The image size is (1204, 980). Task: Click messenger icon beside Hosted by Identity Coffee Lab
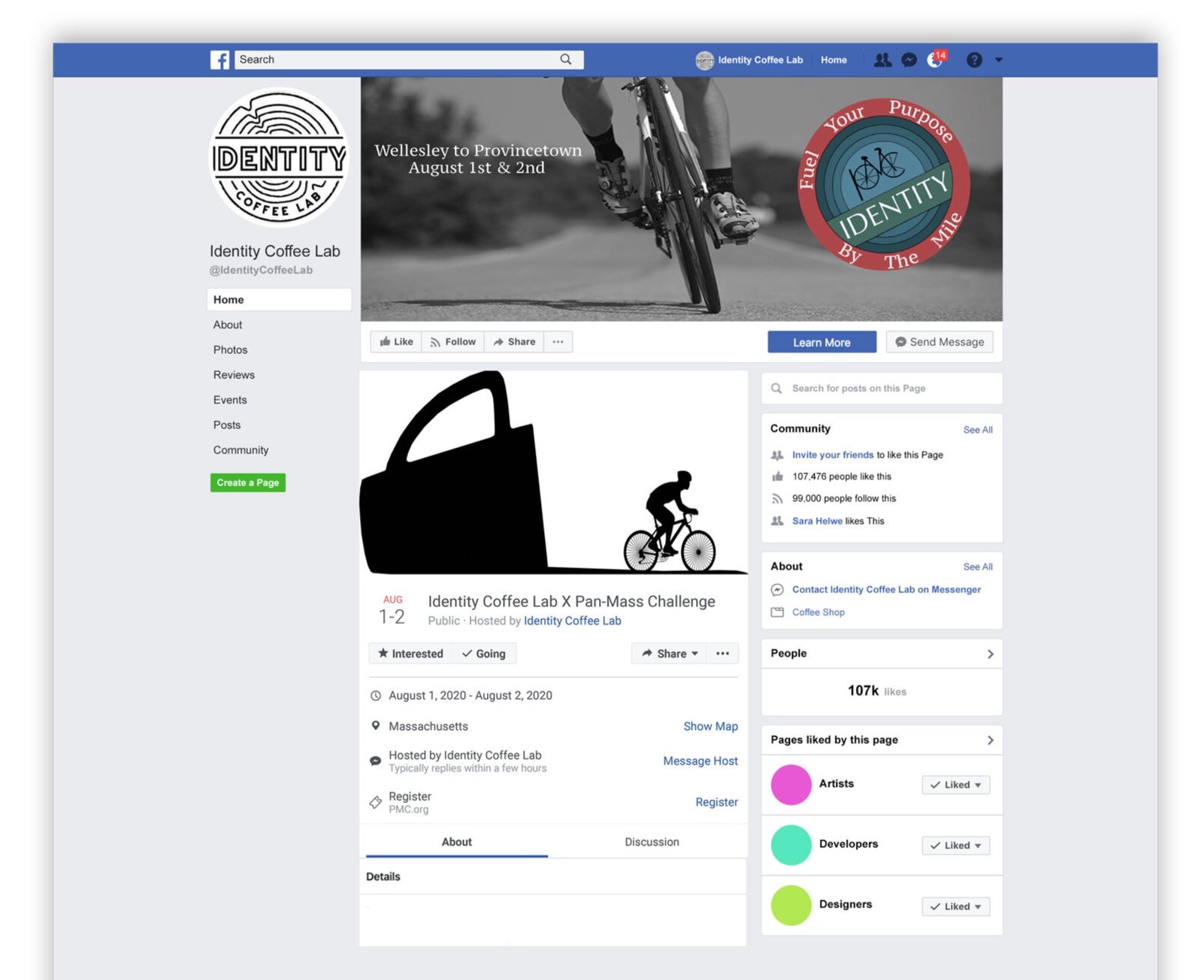coord(376,761)
